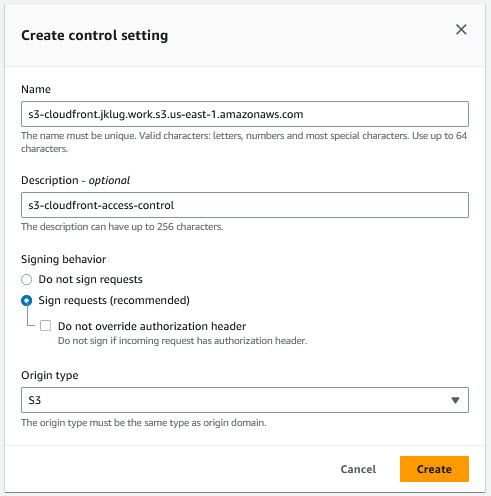The height and width of the screenshot is (496, 491).
Task: Click Do not override authorization header label
Action: point(152,326)
